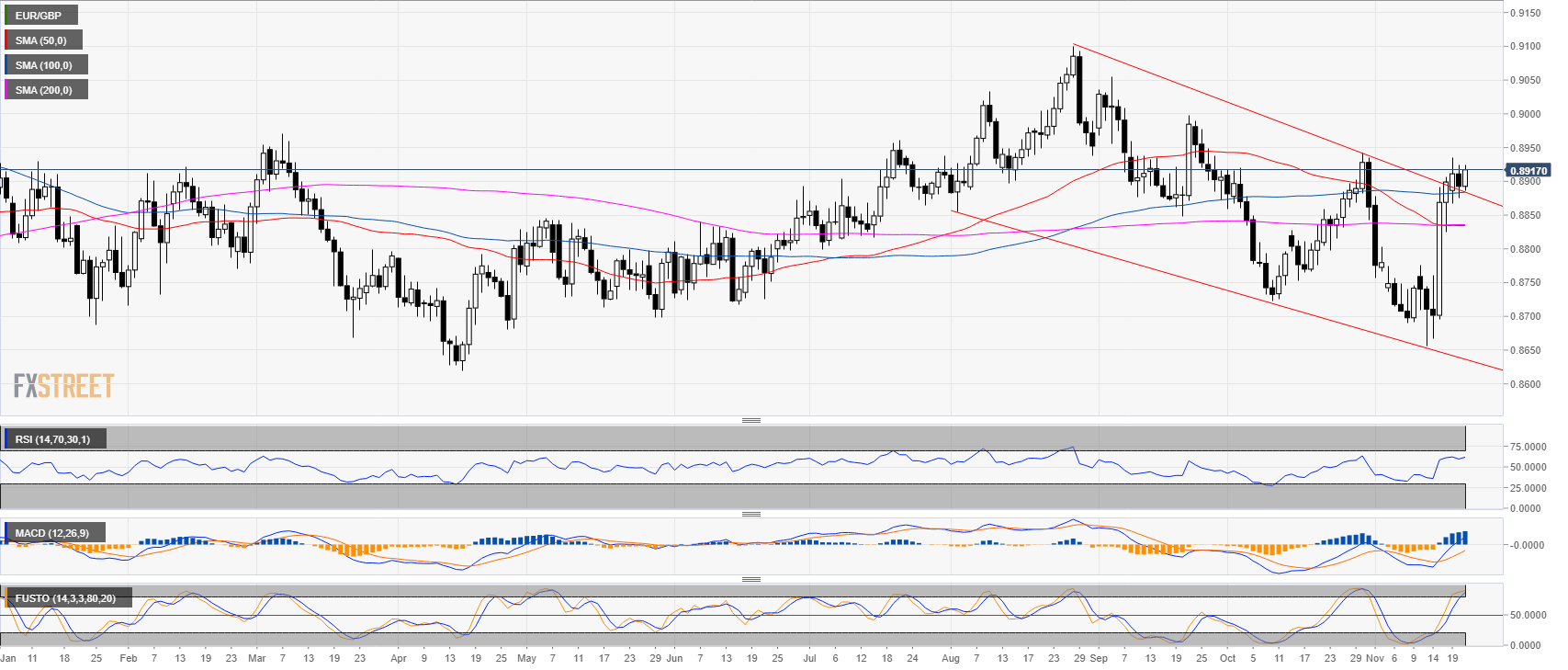
Task: Click the resize handle above MACD panel
Action: [x=750, y=514]
